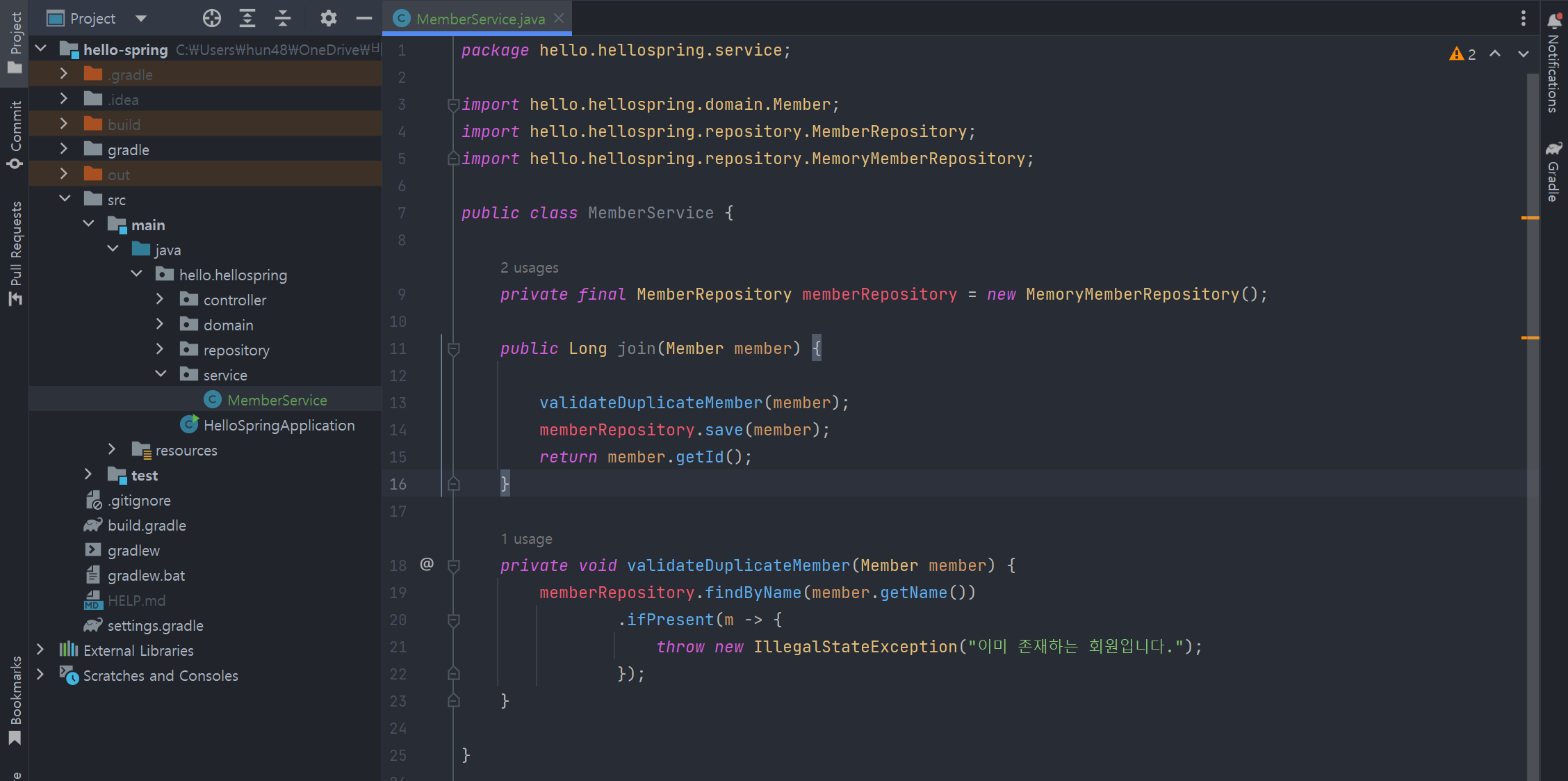Open Project panel settings gear
Screen dimensions: 1568x781
[328, 18]
